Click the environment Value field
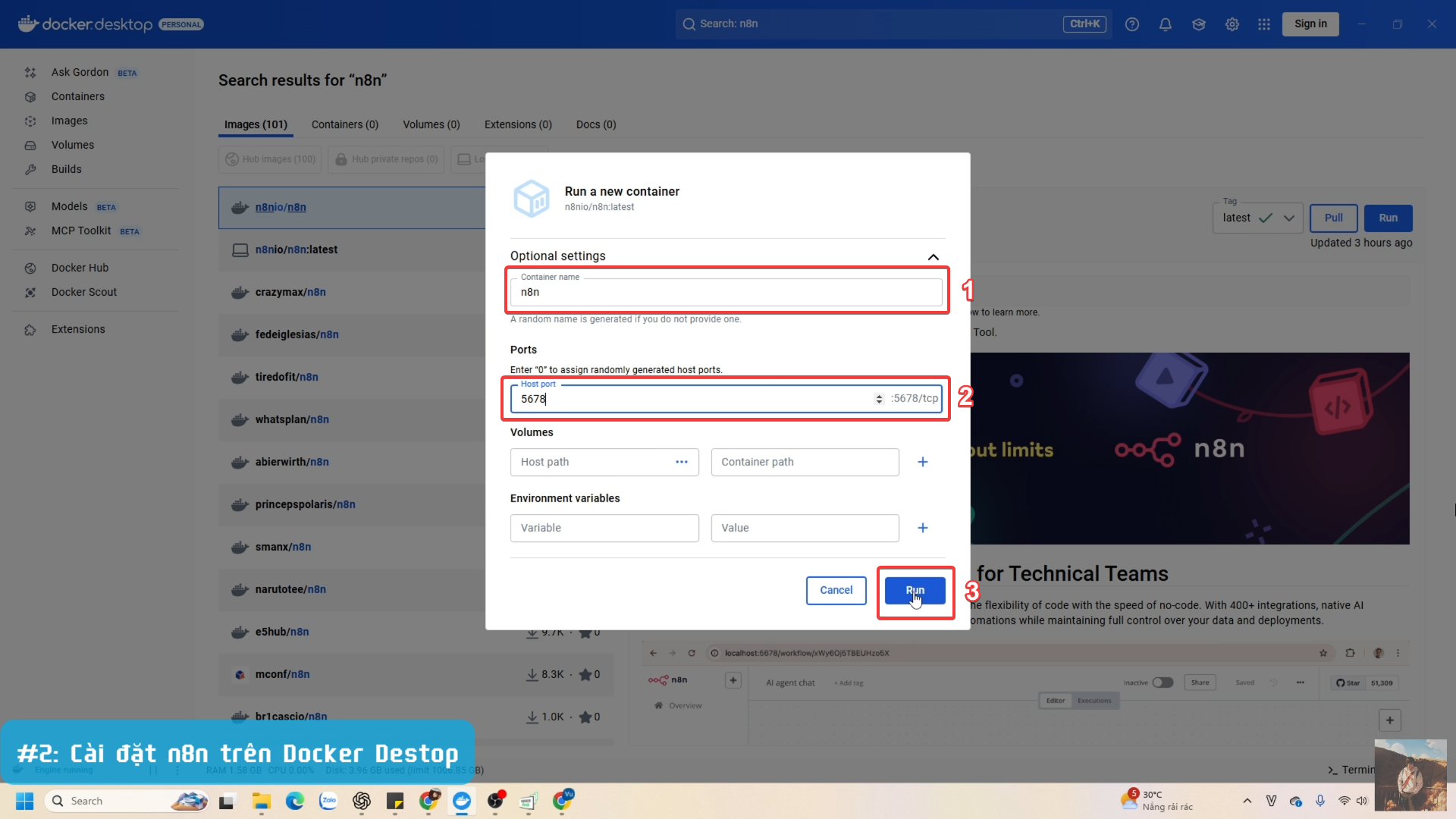 [x=805, y=528]
